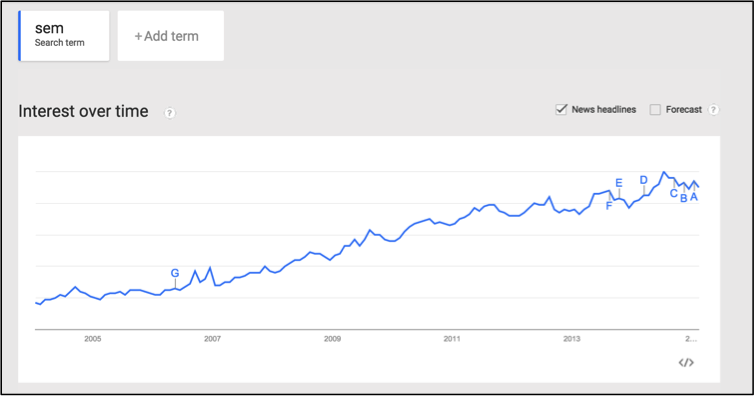The width and height of the screenshot is (754, 396).
Task: Click the 2013 axis label
Action: tap(572, 339)
